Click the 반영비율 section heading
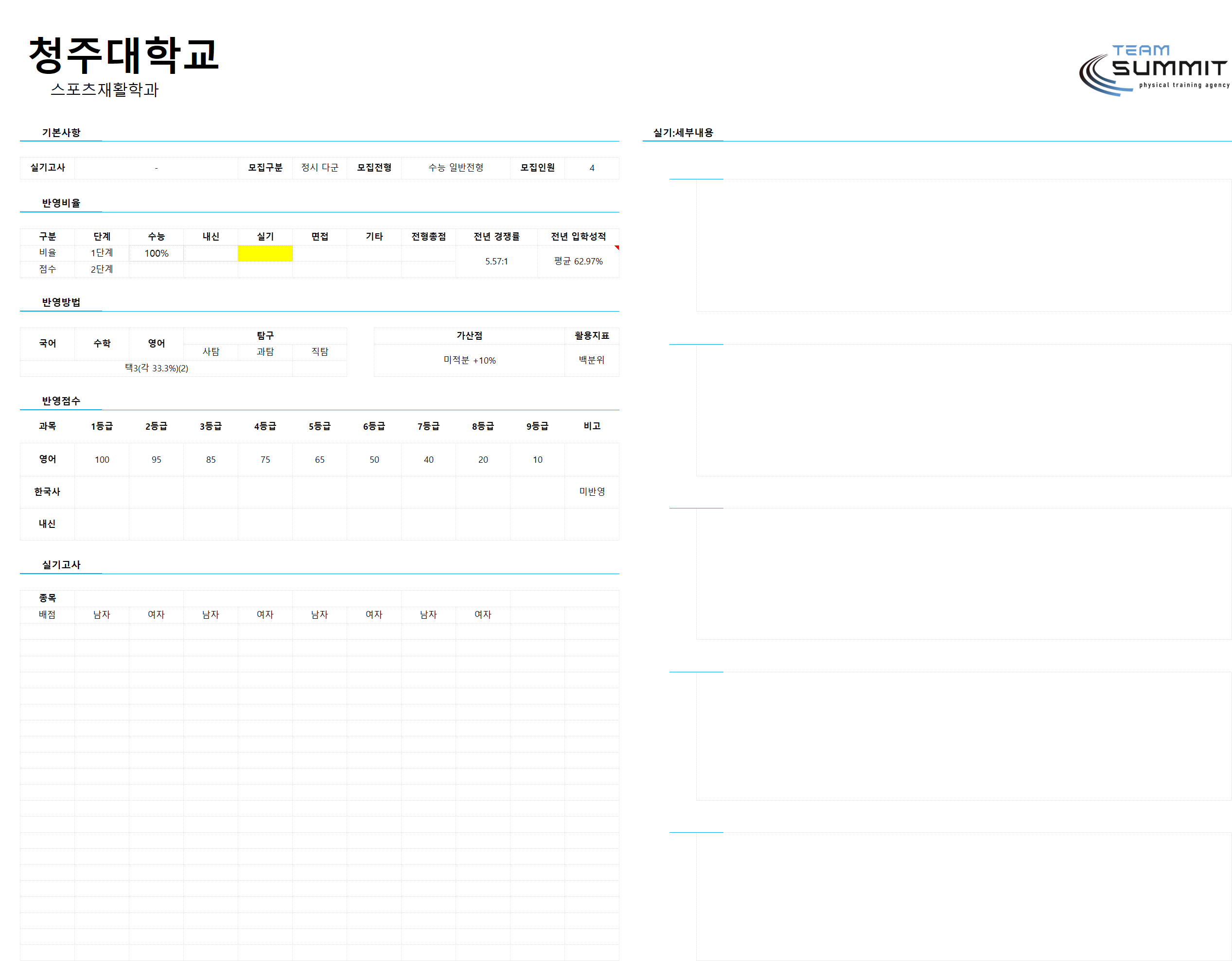The width and height of the screenshot is (1232, 961). click(61, 203)
